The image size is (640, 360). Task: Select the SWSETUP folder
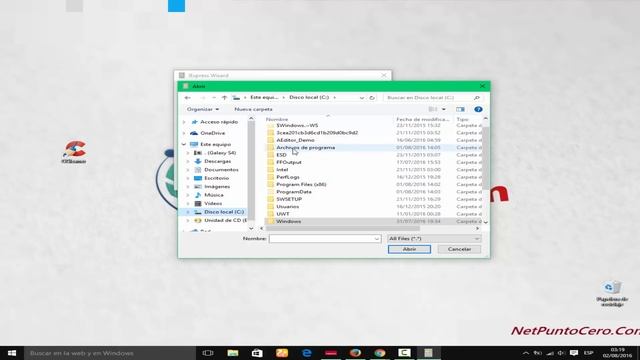click(x=289, y=199)
